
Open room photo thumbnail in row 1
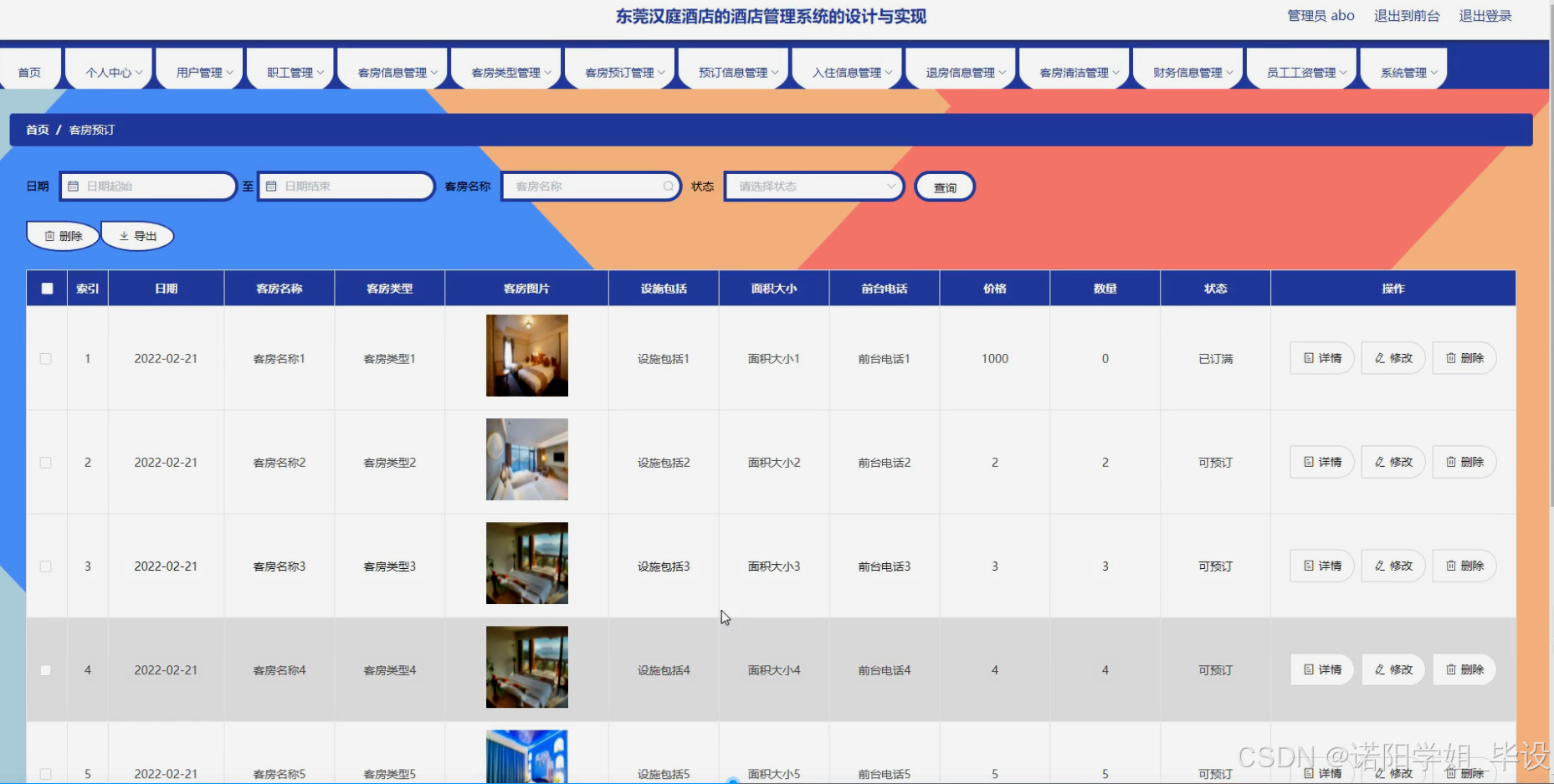tap(527, 356)
